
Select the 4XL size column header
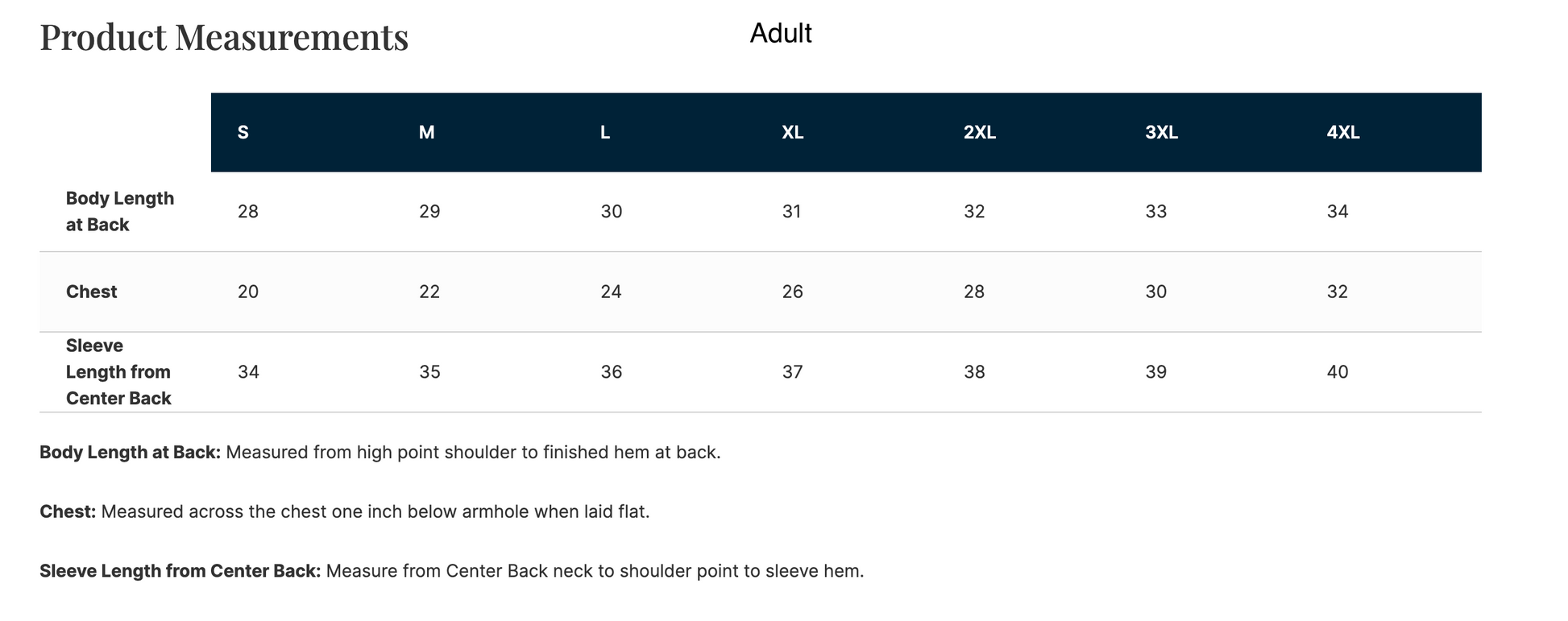[x=1343, y=133]
